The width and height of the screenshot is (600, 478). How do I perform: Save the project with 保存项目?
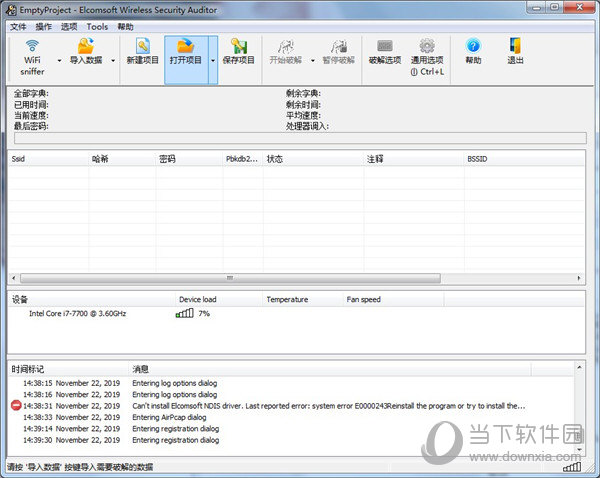238,52
